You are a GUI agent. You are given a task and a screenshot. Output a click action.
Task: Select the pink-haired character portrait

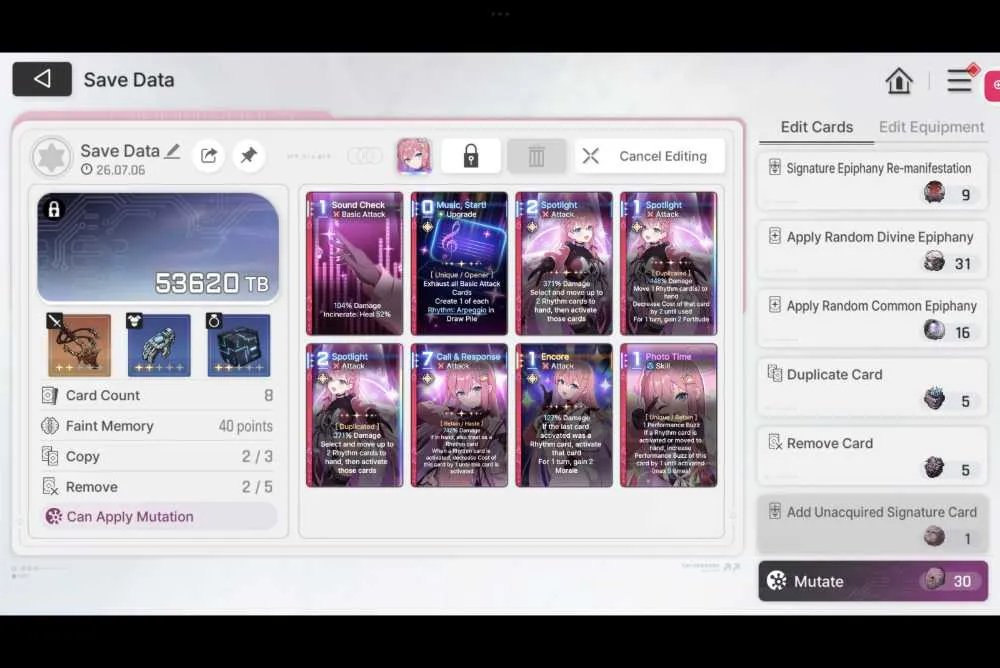click(x=414, y=156)
